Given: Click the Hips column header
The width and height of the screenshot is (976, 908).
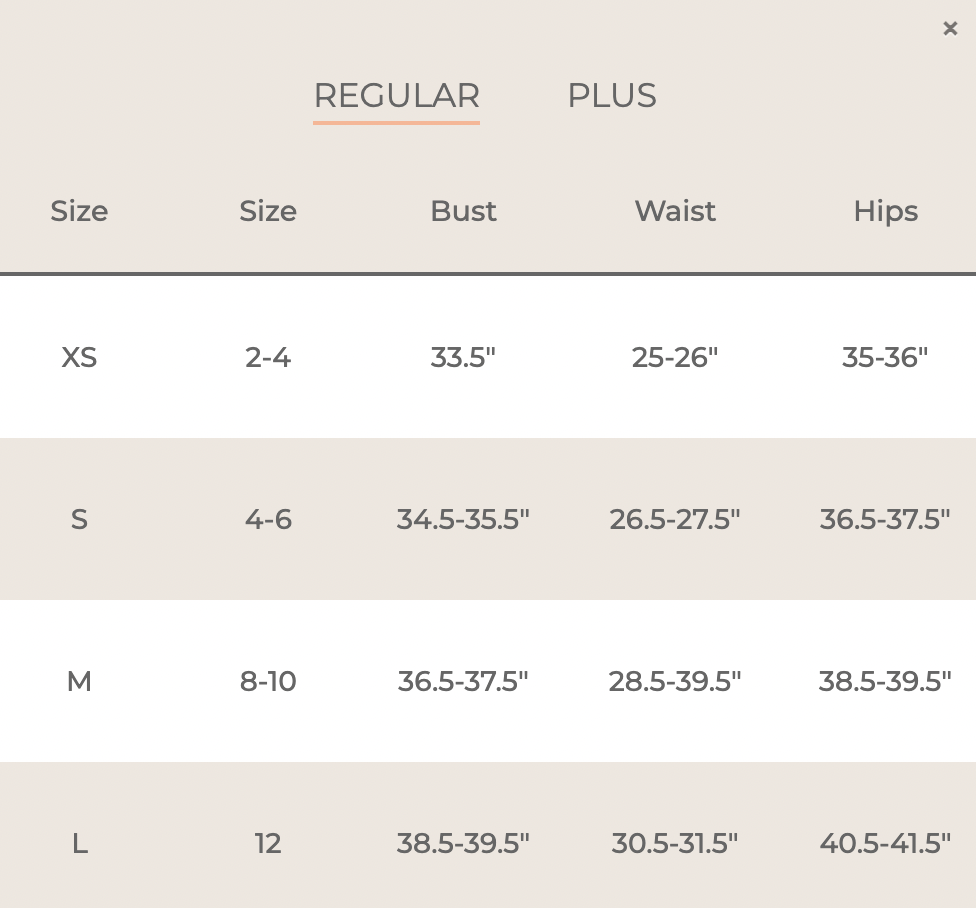Looking at the screenshot, I should pyautogui.click(x=885, y=211).
